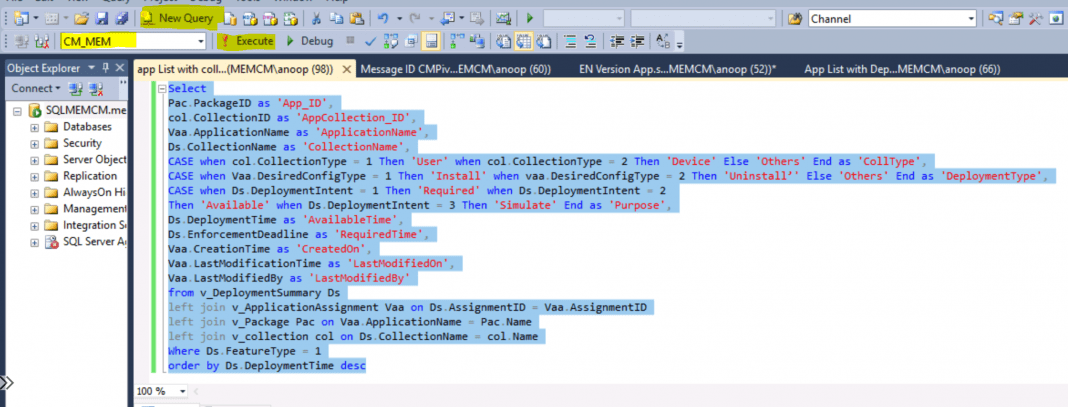Increase indent of selected lines
Viewport: 1068px width, 407px height.
click(x=637, y=41)
